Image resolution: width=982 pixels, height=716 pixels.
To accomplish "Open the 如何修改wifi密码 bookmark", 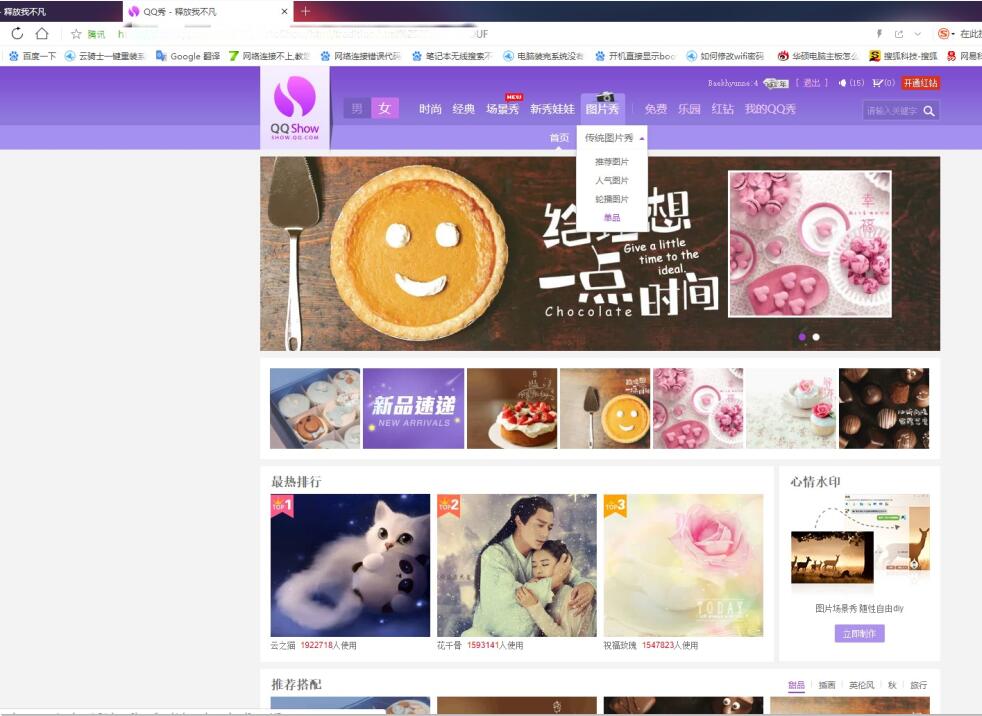I will pos(725,56).
